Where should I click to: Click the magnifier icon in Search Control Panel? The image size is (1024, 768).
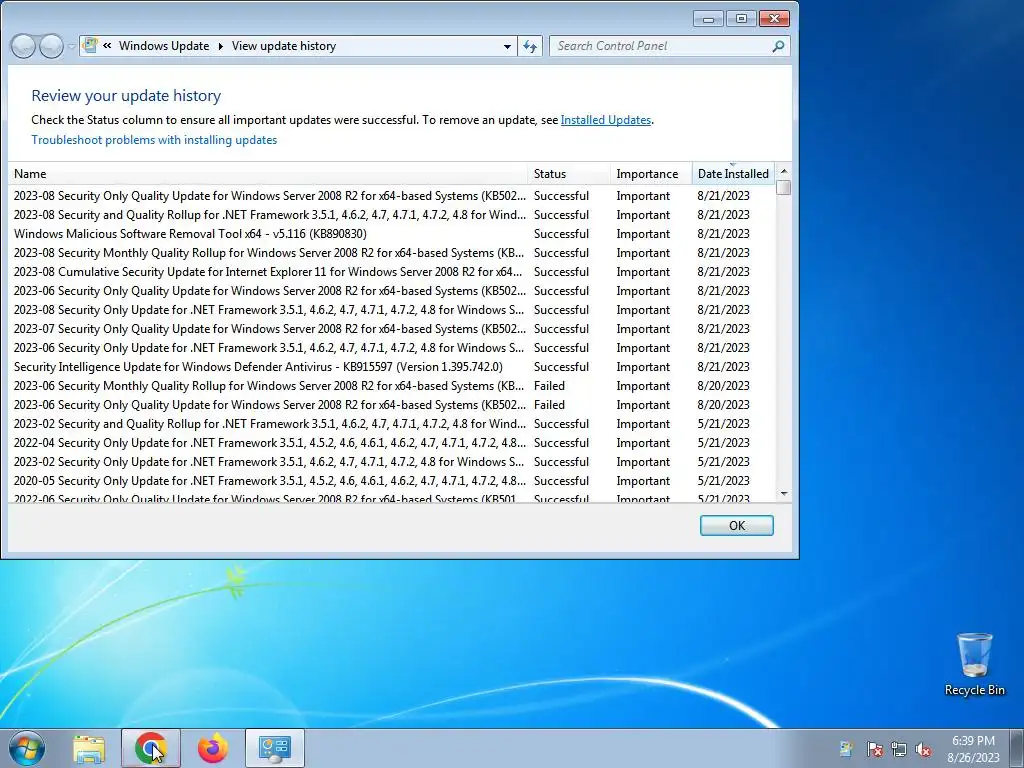tap(778, 46)
